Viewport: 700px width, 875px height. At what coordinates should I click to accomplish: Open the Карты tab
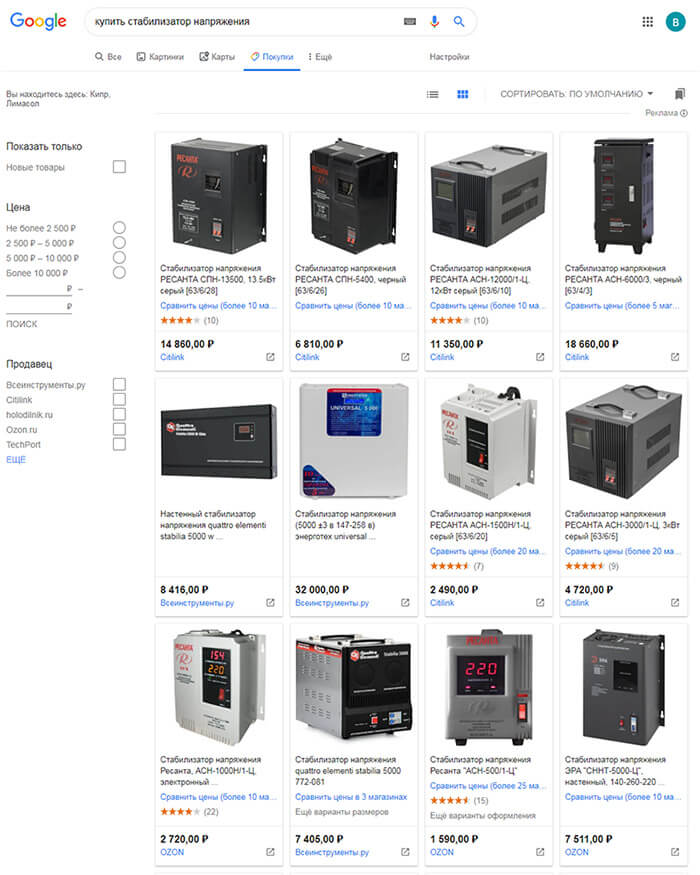coord(217,57)
